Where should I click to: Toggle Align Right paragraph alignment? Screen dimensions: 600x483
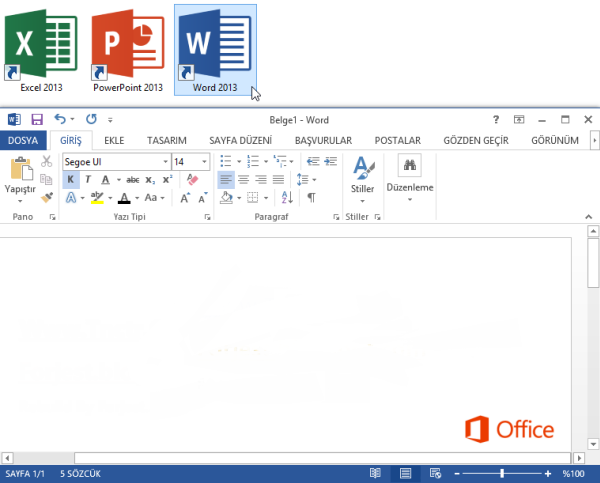(x=261, y=179)
